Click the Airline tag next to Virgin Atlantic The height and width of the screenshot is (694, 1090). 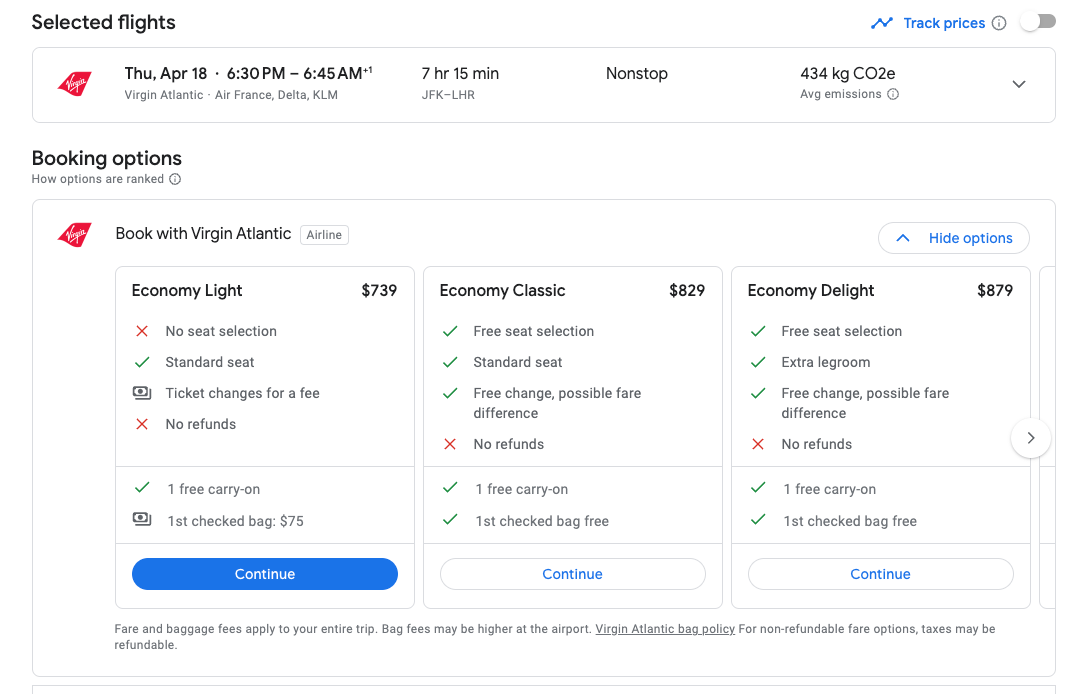324,235
